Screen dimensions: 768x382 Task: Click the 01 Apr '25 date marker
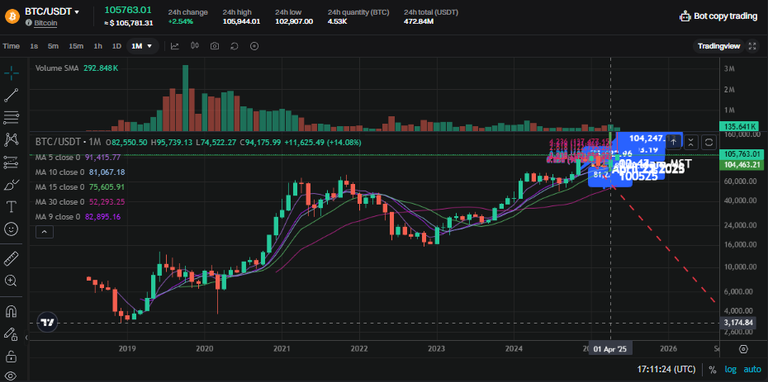[610, 349]
